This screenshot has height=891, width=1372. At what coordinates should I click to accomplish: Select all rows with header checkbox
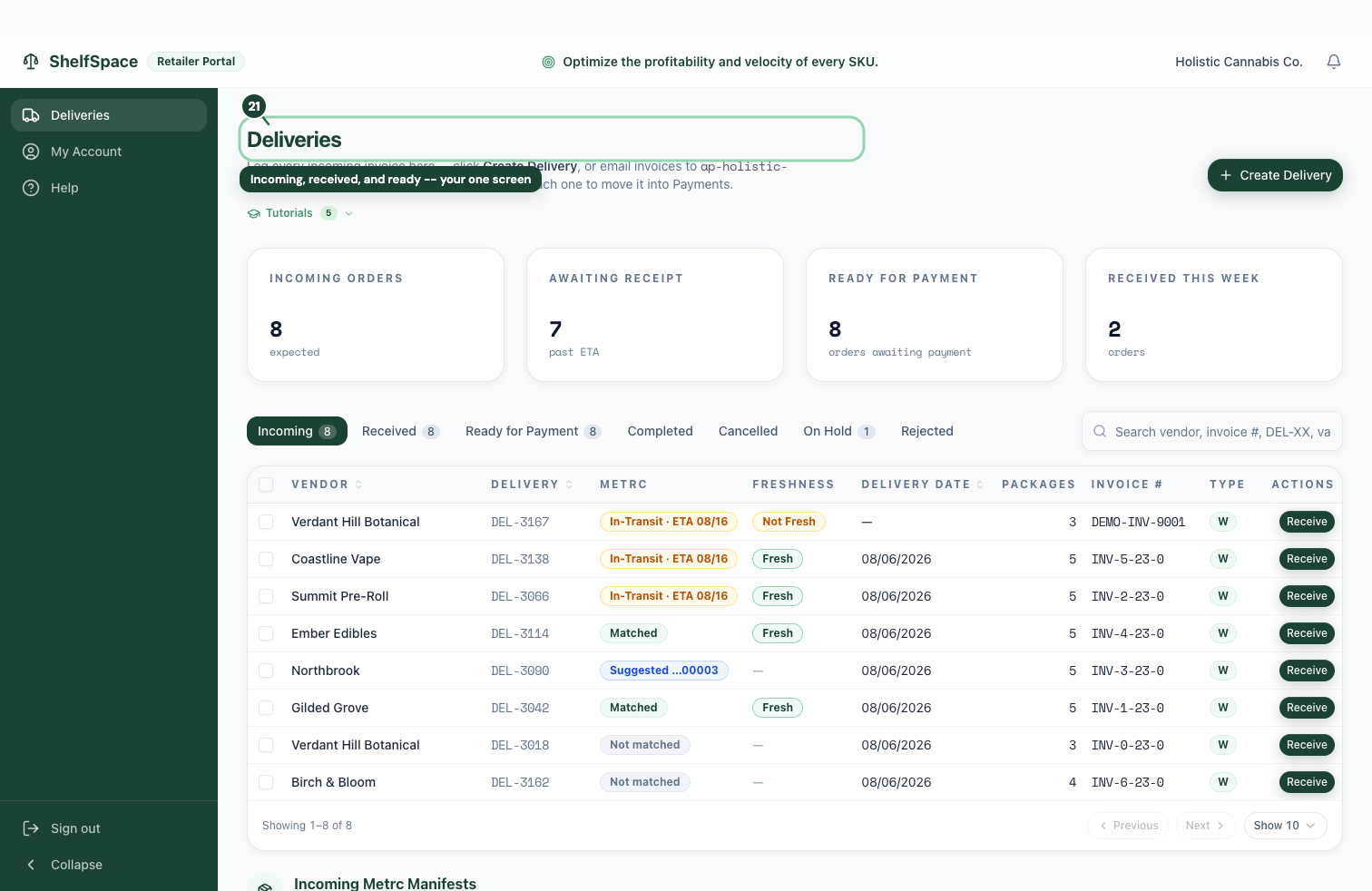coord(266,485)
